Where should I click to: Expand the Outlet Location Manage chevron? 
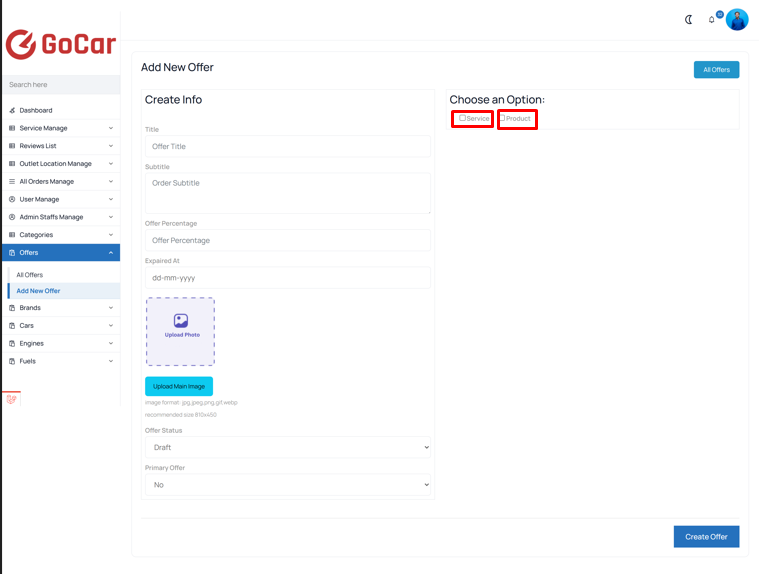coord(111,164)
